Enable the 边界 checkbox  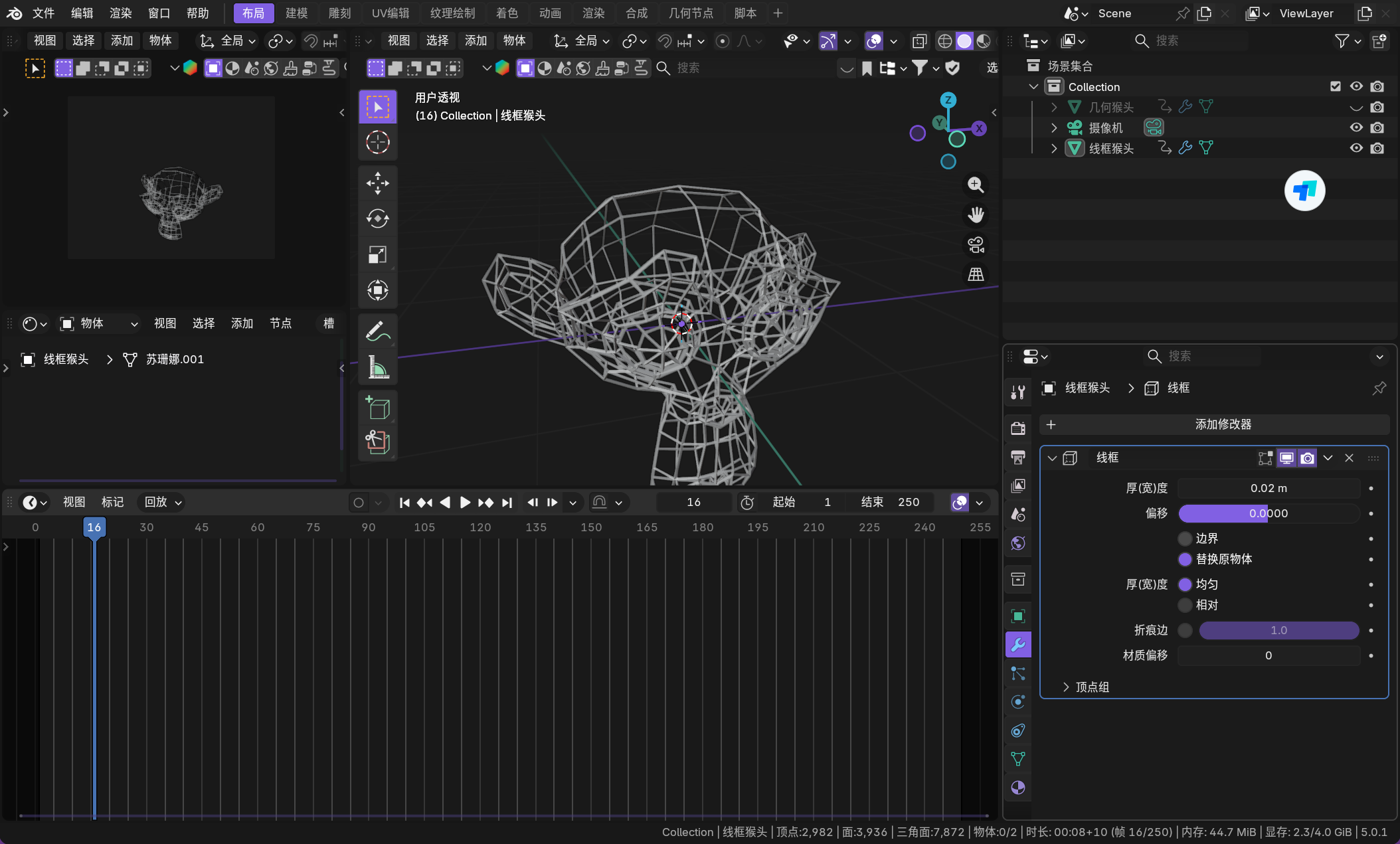[x=1185, y=539]
